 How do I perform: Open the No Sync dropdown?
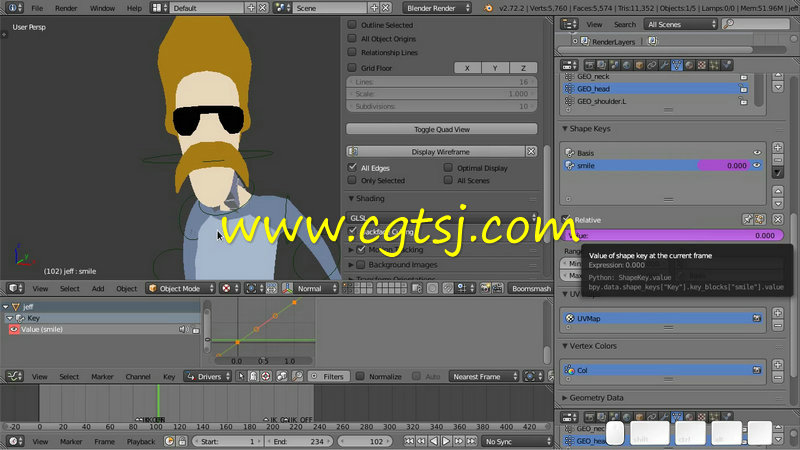pos(517,441)
